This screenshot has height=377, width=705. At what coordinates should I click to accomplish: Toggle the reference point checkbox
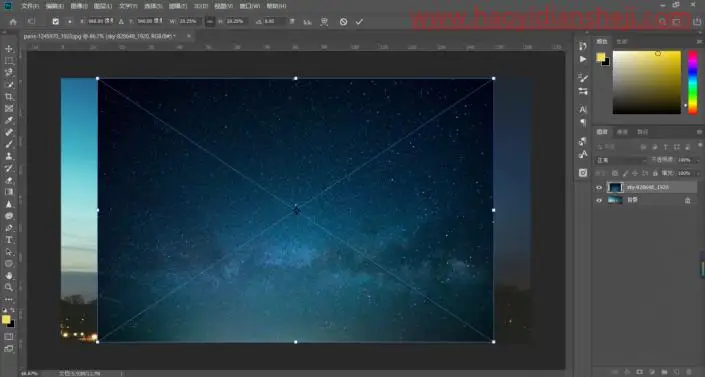(55, 22)
